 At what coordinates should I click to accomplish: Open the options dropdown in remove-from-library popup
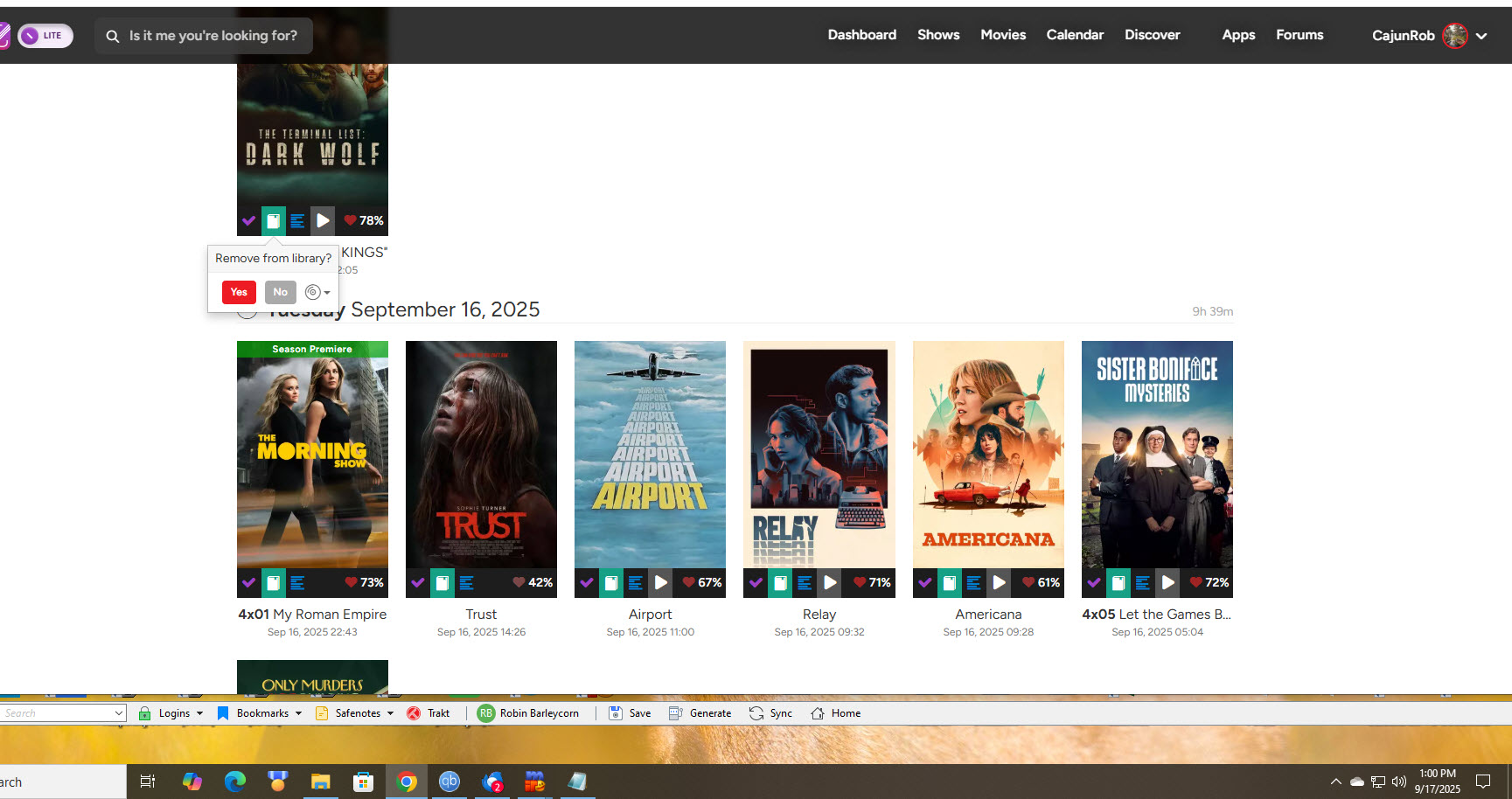coord(317,292)
